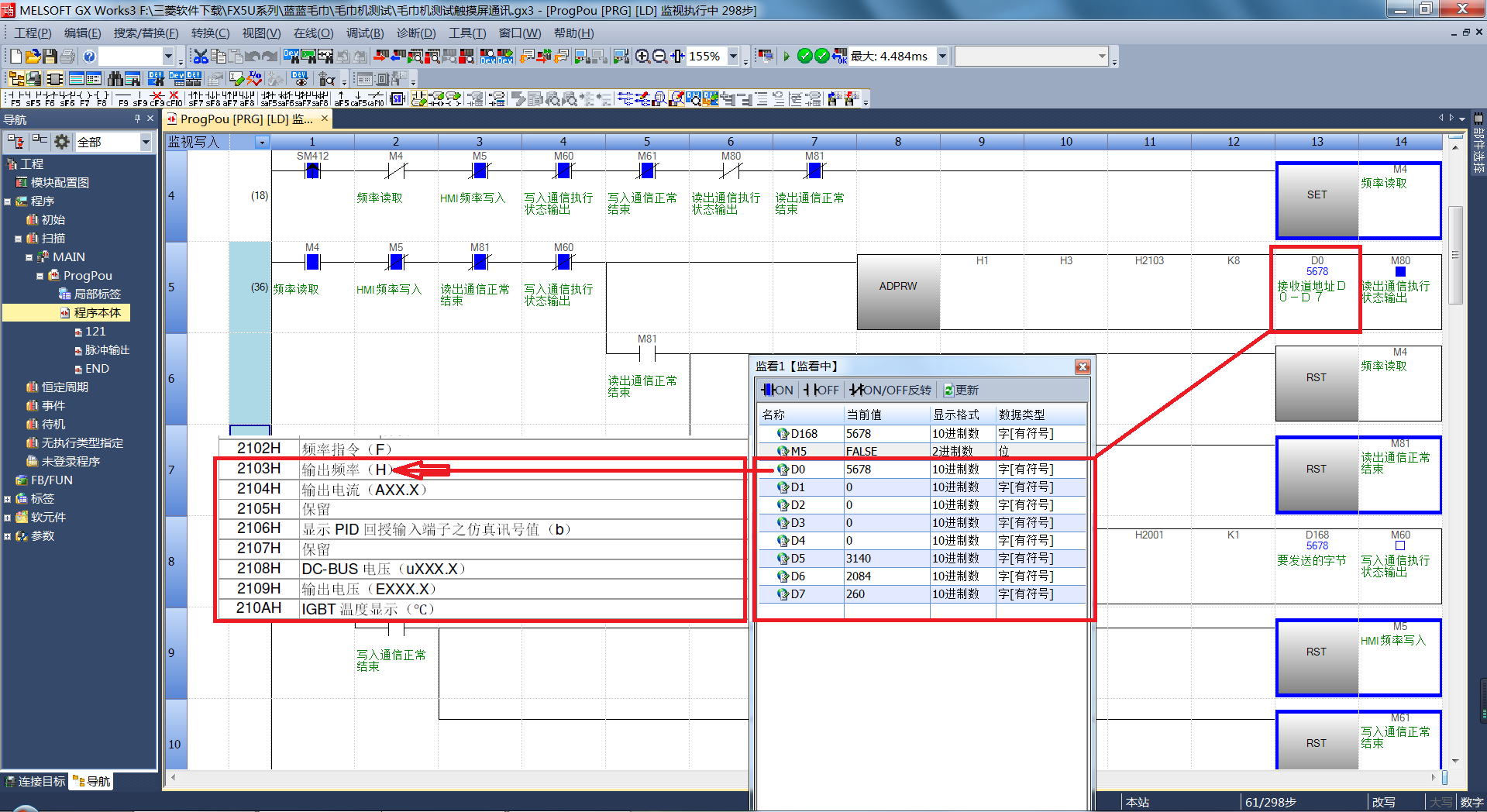Switch to 连接目标 tab at bottom
1487x812 pixels.
click(x=35, y=781)
